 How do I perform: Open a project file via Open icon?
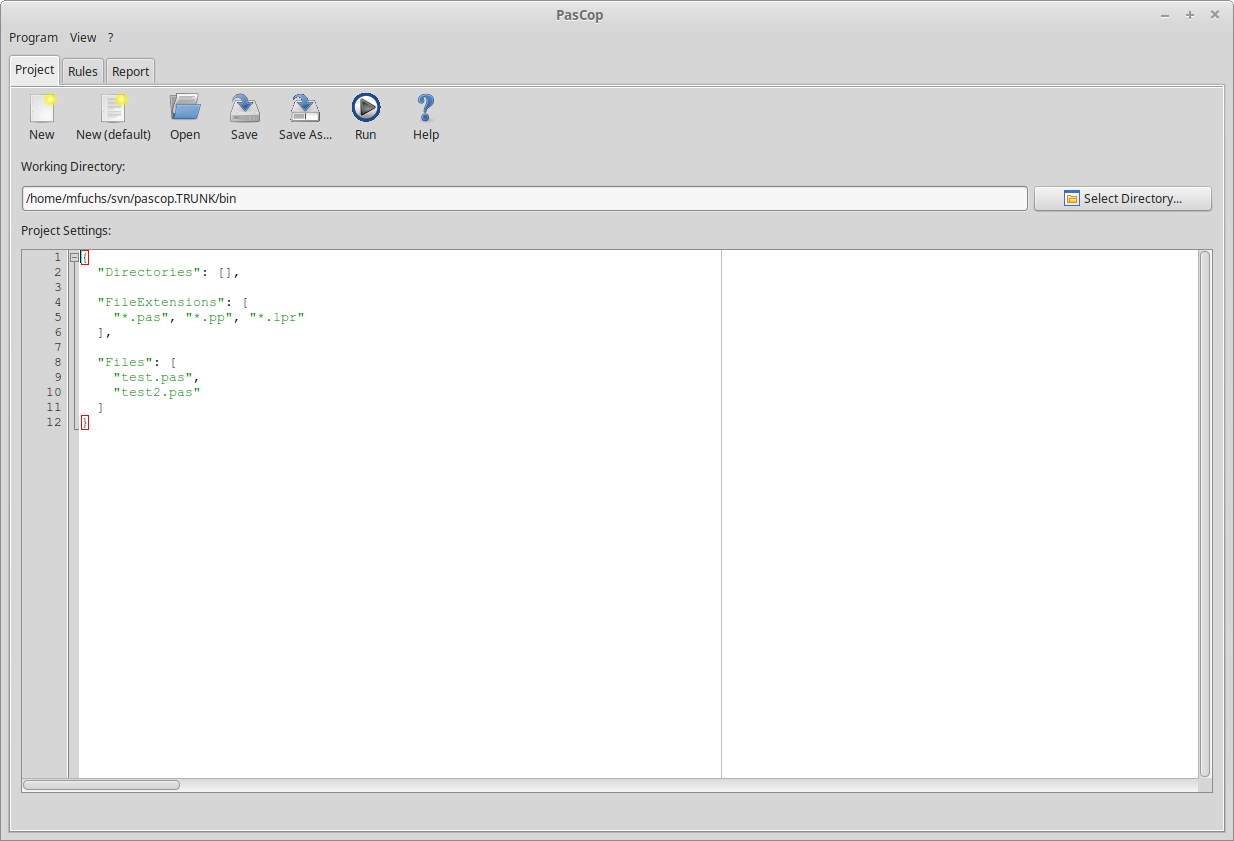point(185,108)
